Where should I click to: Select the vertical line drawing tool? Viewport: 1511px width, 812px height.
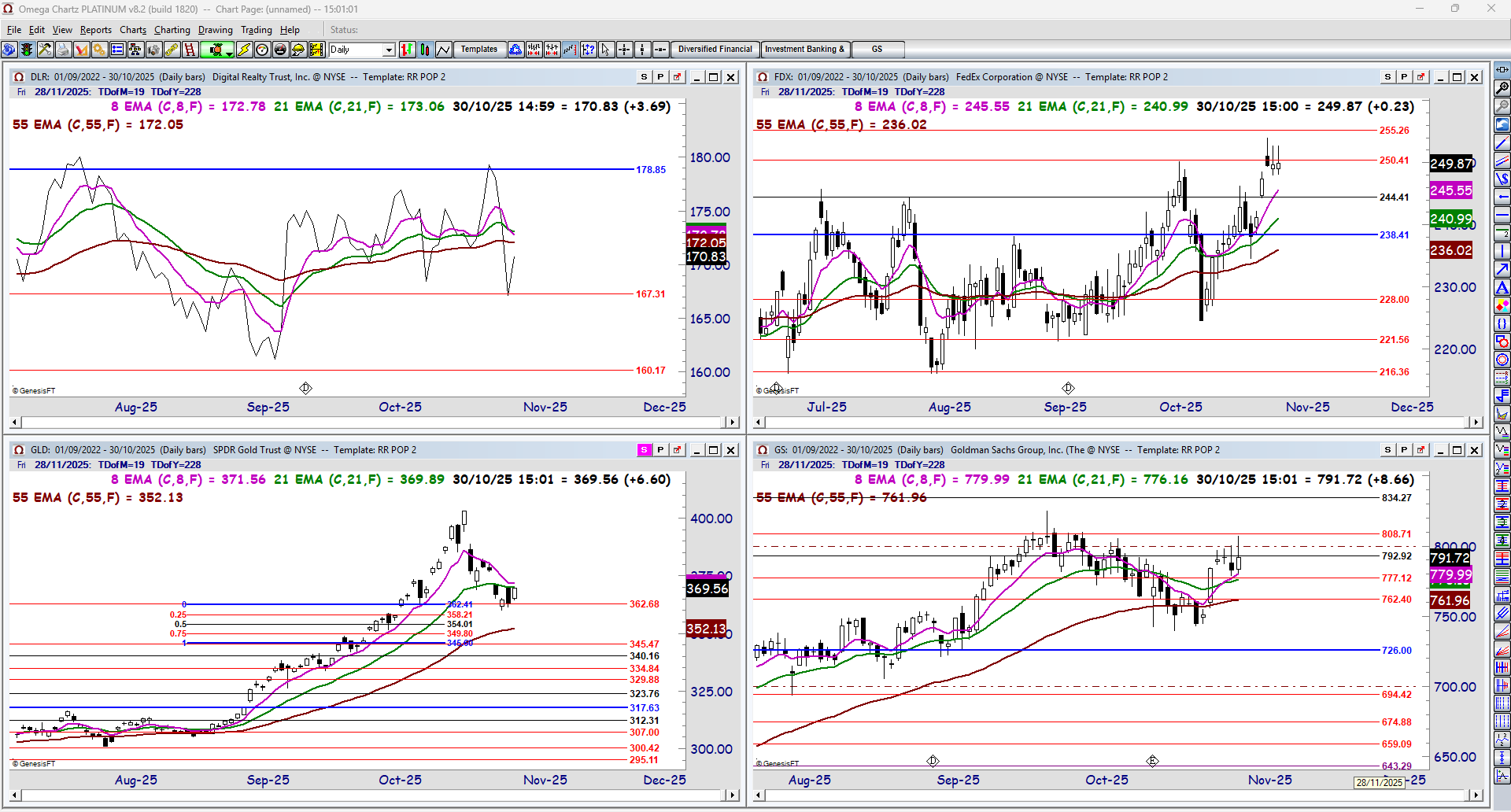(x=1502, y=251)
